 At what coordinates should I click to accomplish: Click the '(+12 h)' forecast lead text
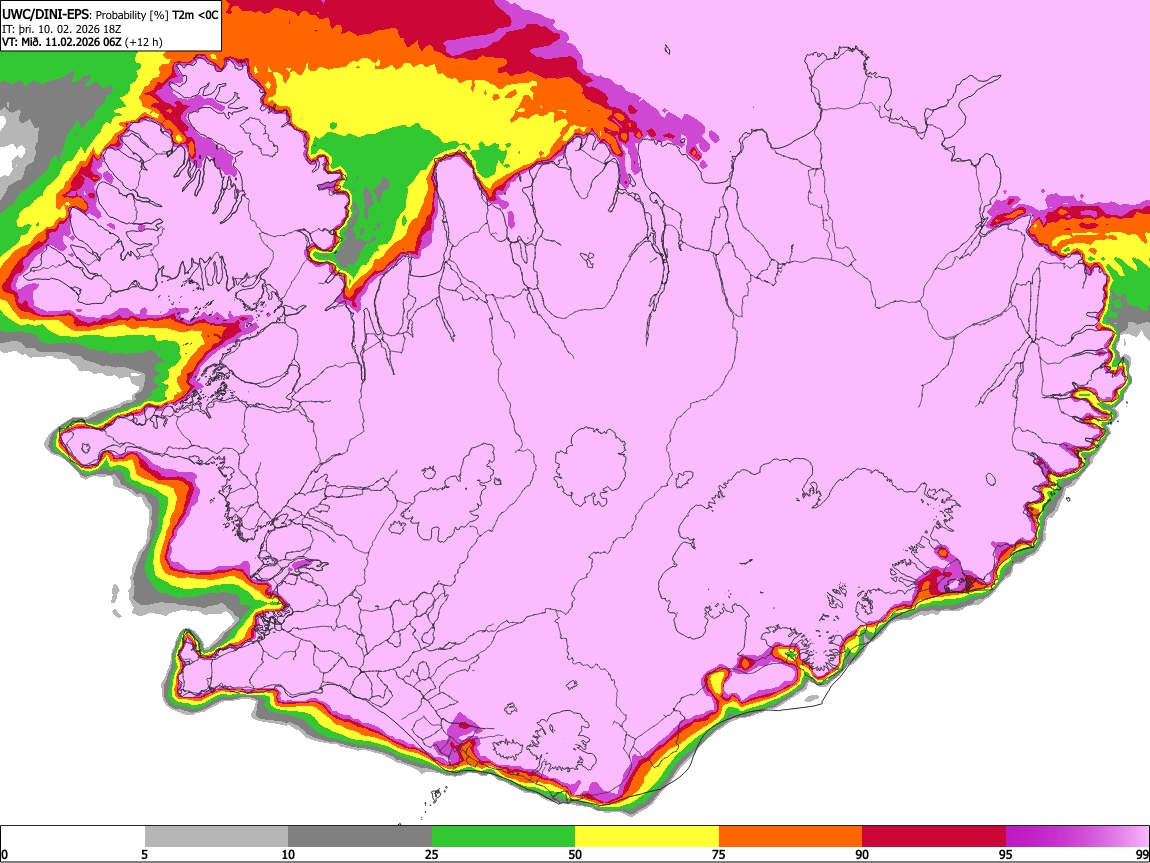(x=144, y=42)
